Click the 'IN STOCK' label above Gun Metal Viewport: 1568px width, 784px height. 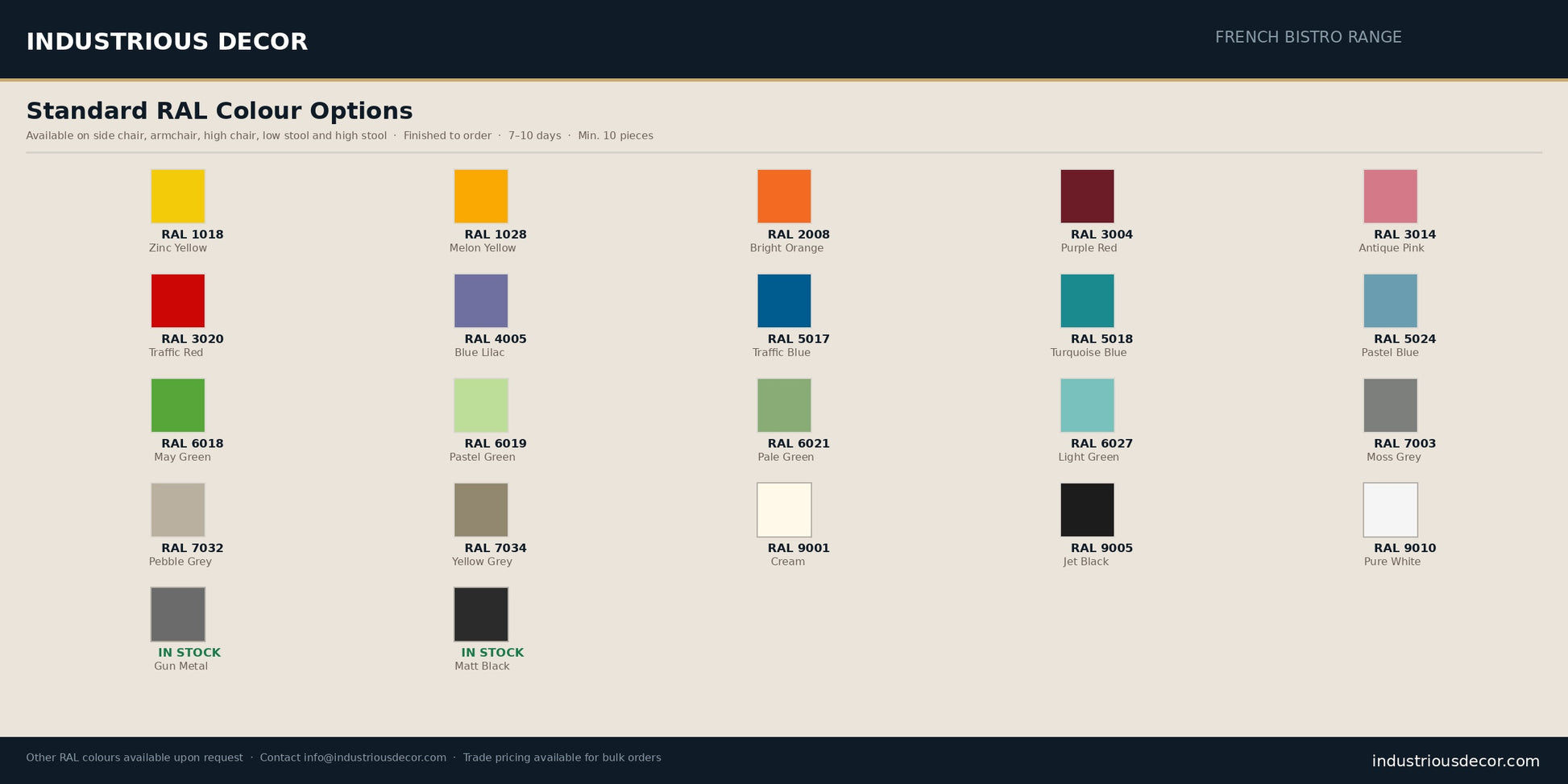189,653
